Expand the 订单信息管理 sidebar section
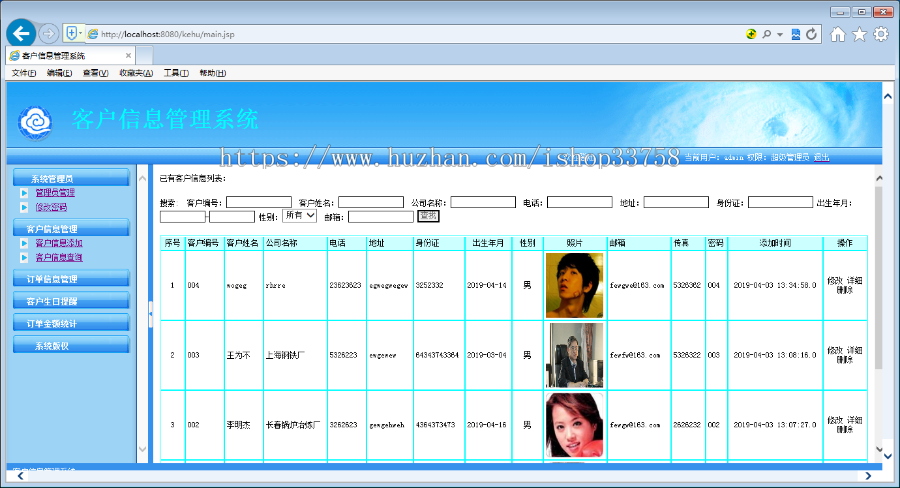This screenshot has width=900, height=488. point(71,278)
